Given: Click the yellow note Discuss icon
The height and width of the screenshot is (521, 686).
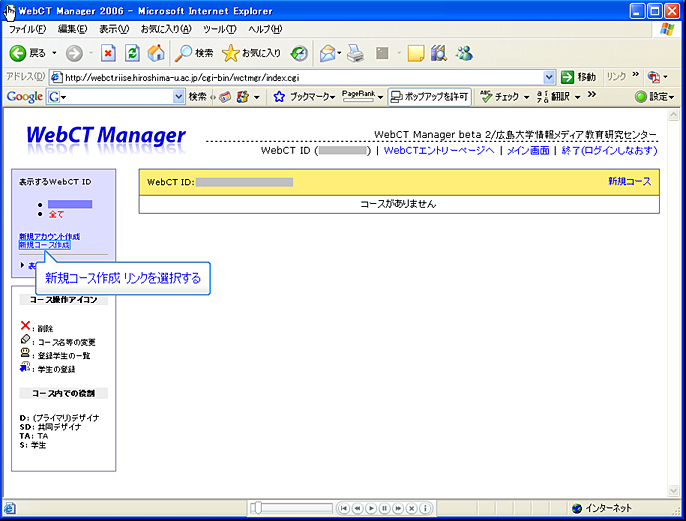Looking at the screenshot, I should click(416, 53).
